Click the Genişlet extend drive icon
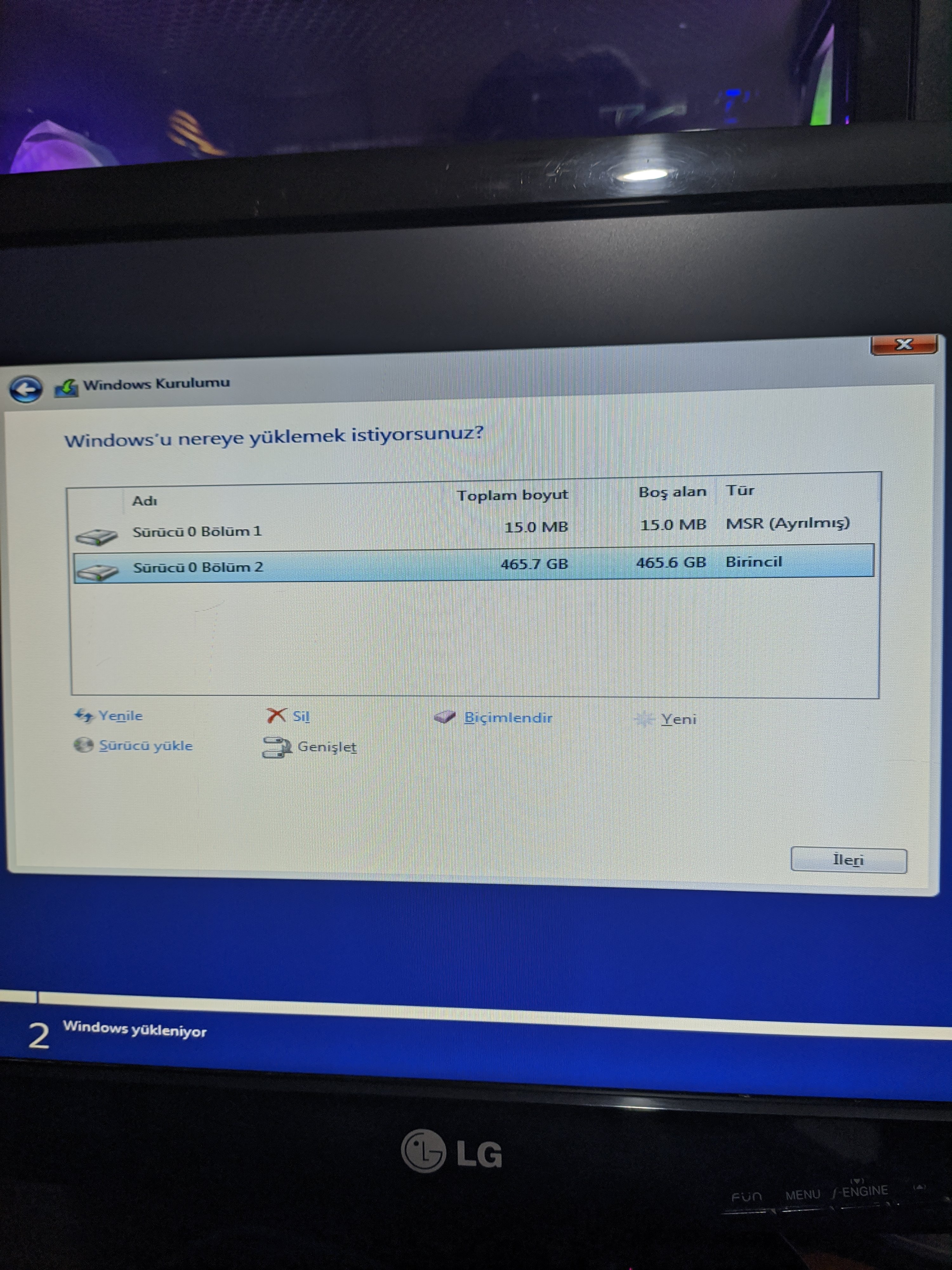This screenshot has height=1270, width=952. click(276, 747)
